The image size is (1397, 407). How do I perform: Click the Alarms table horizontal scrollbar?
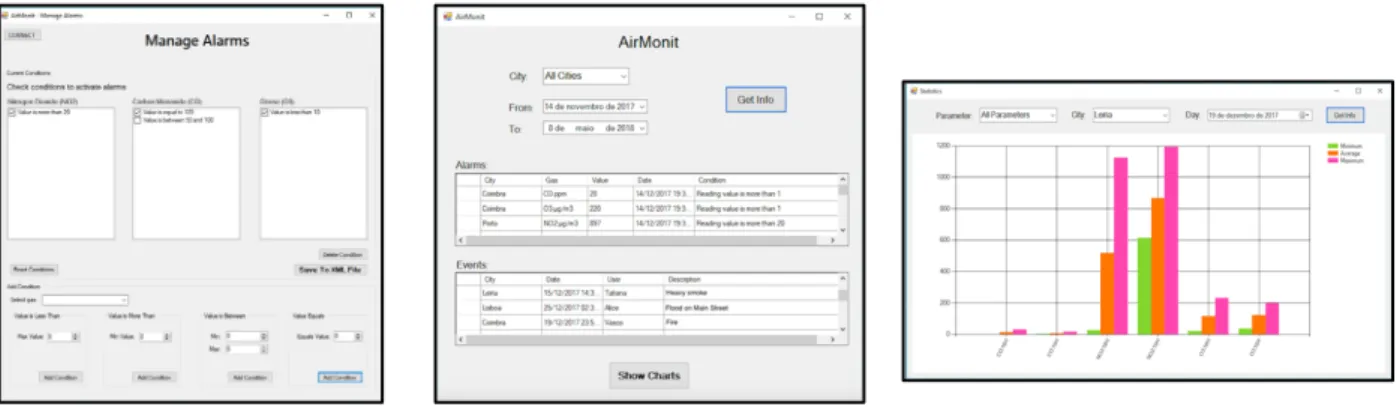click(647, 241)
